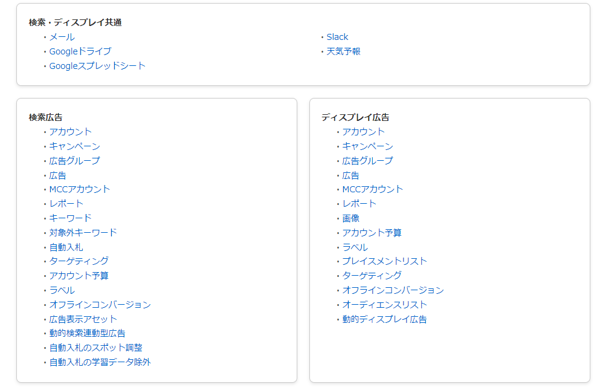Click the 広告表示アセット link
The image size is (600, 390).
(83, 319)
